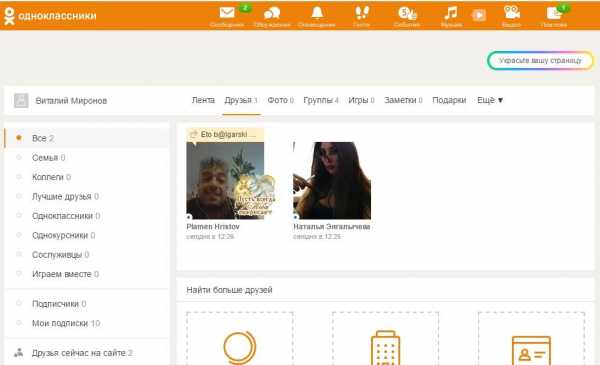Open the Events rating icon
The height and width of the screenshot is (365, 600).
pos(407,13)
